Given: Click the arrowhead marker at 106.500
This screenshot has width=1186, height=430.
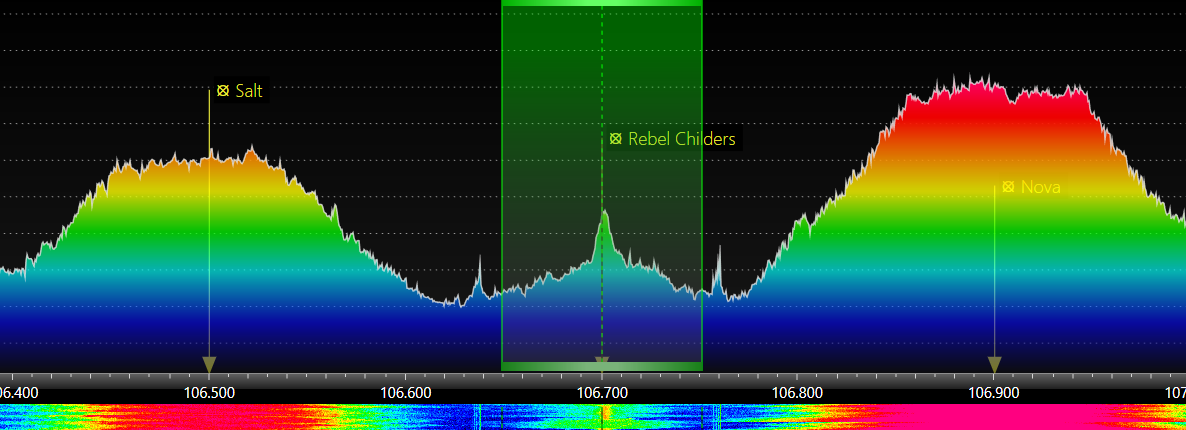Looking at the screenshot, I should pos(210,365).
